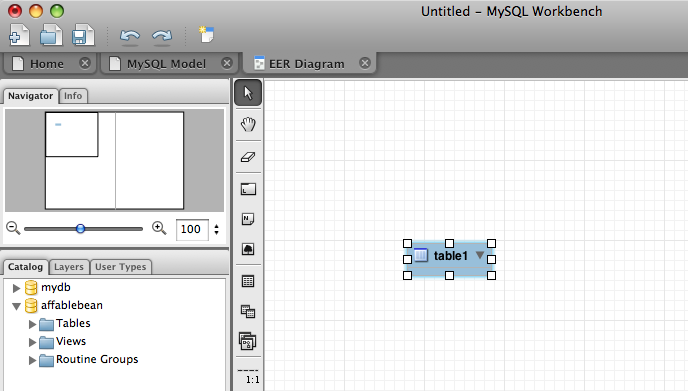Expand table1 with its dropdown arrow
The image size is (688, 391).
click(480, 255)
